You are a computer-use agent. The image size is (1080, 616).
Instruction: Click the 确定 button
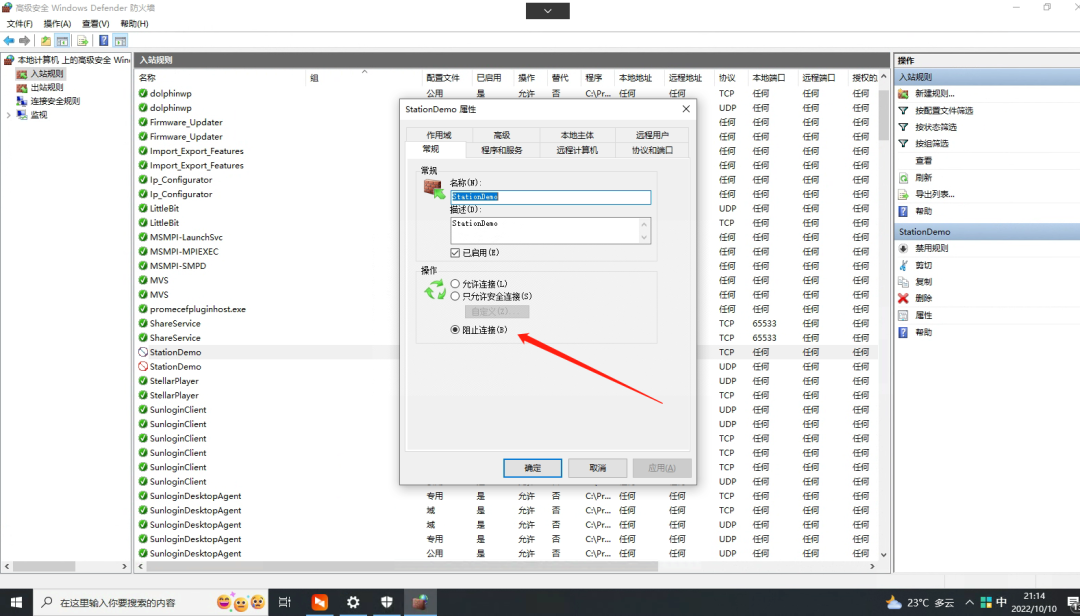532,468
